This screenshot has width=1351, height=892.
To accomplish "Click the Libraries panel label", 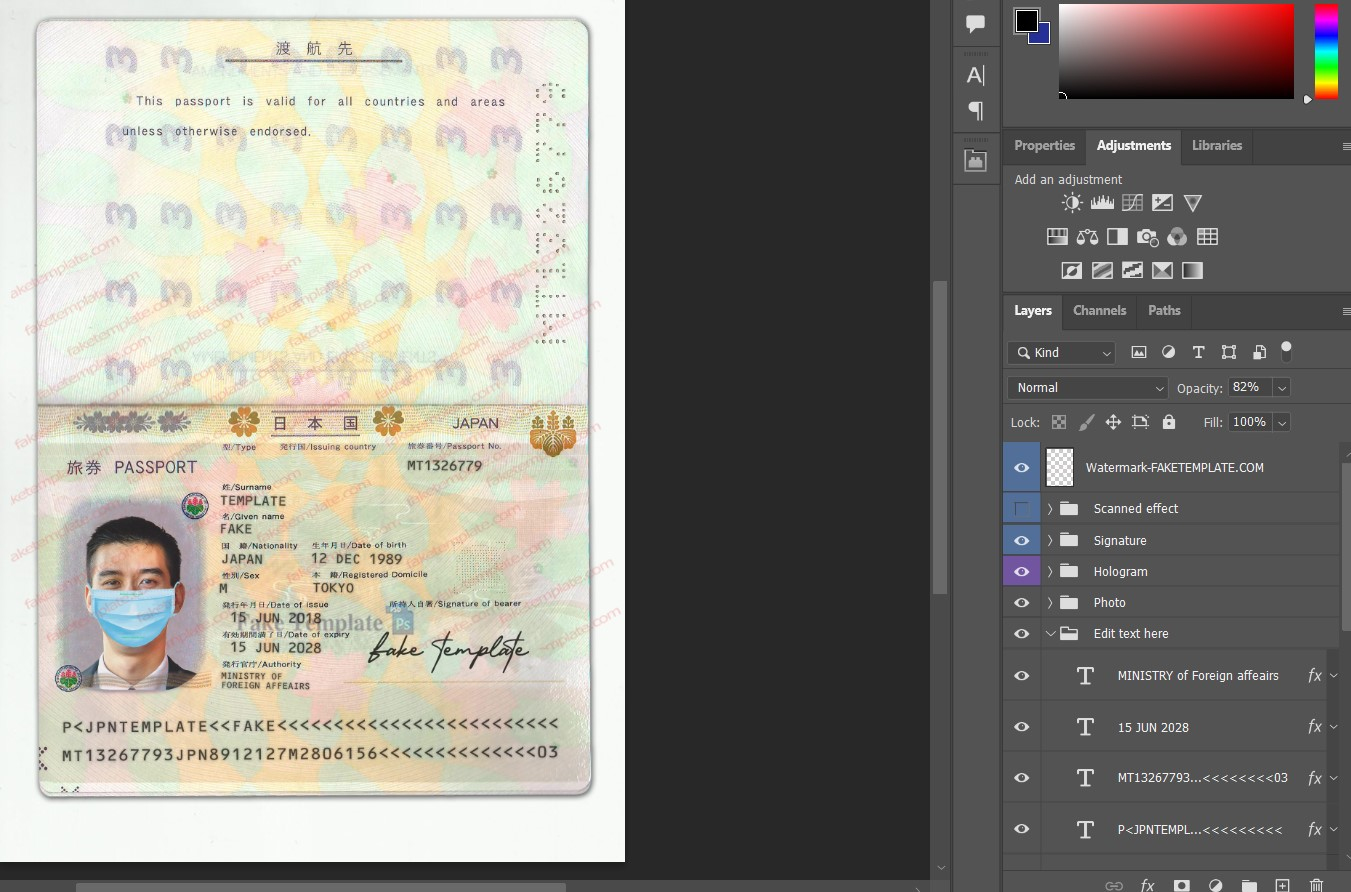I will [x=1216, y=146].
